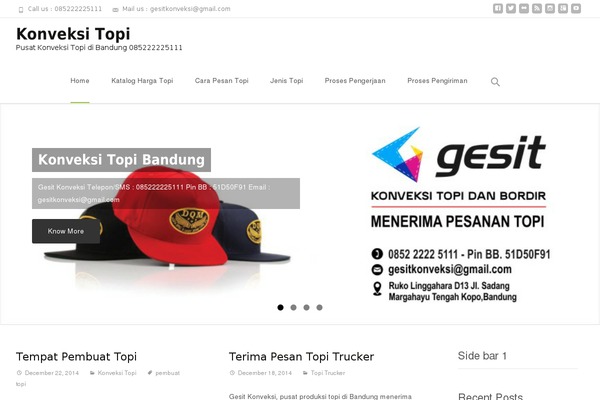Click the Flickr social icon
Image resolution: width=600 pixels, height=400 pixels.
coord(524,8)
